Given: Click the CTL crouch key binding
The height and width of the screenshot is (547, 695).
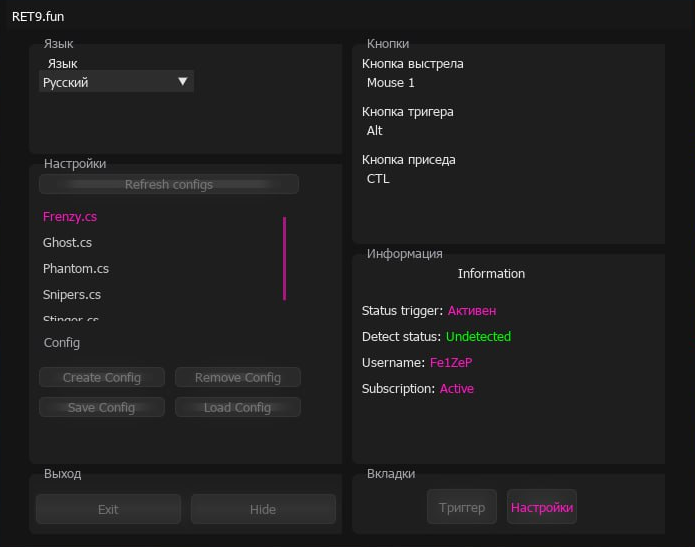Looking at the screenshot, I should [378, 179].
